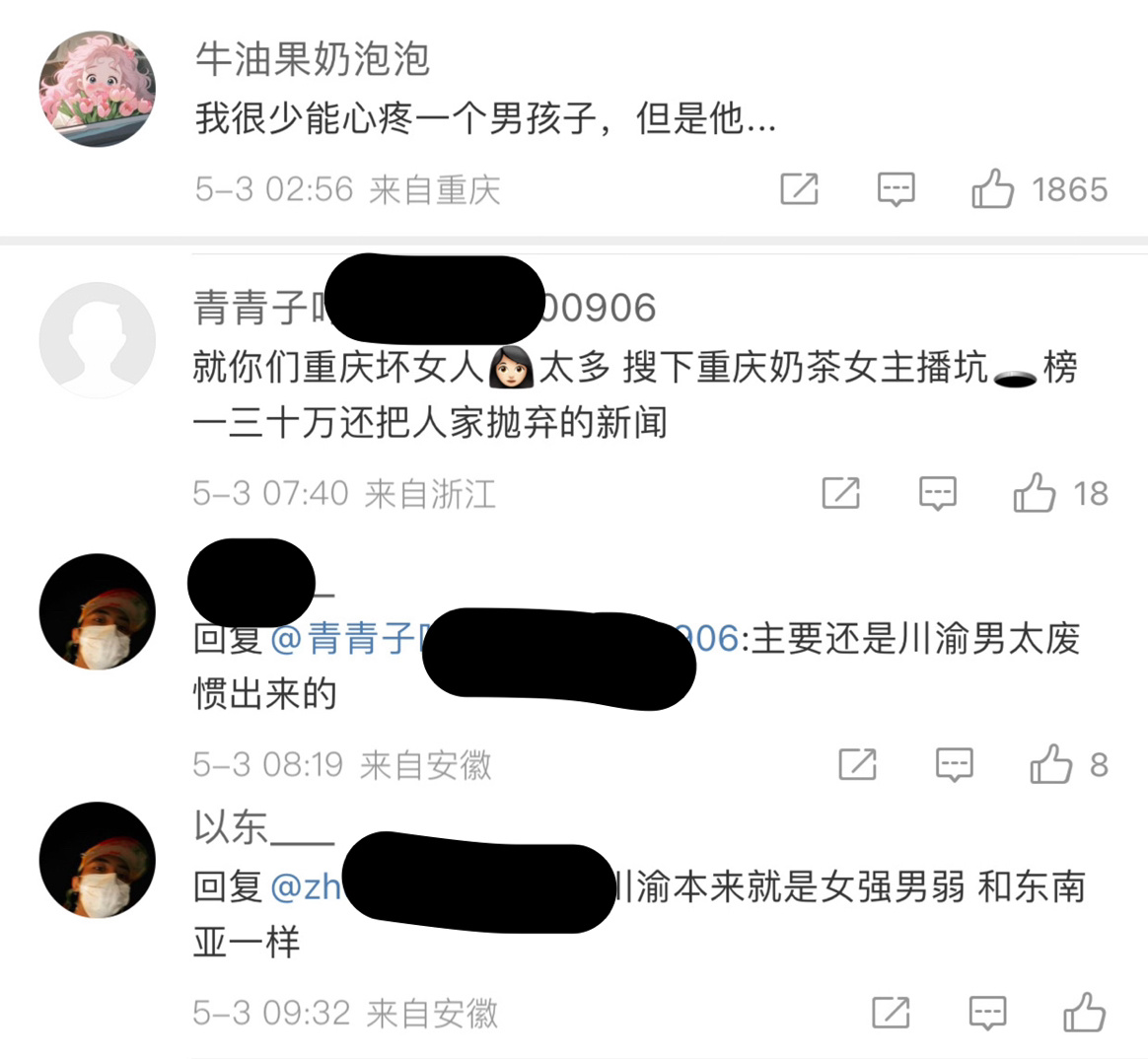This screenshot has width=1148, height=1059.
Task: Repost the 5-3 07:40 comment
Action: pos(840,493)
